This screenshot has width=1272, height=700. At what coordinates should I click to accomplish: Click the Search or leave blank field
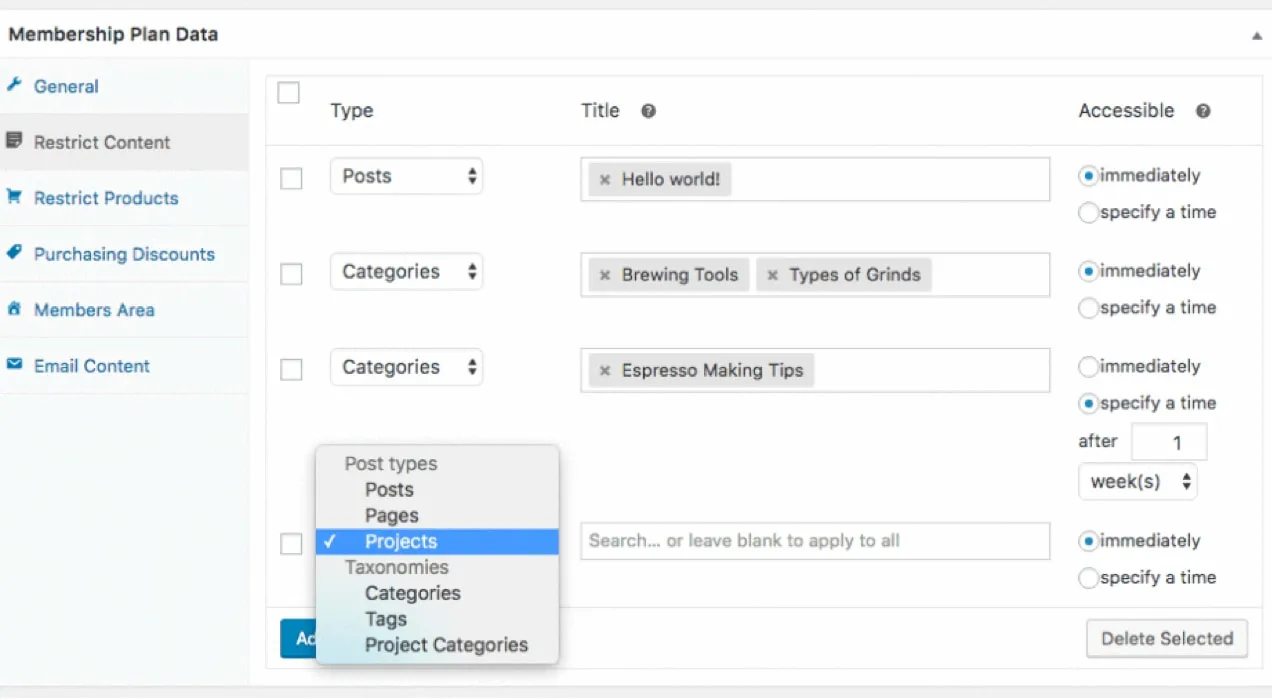pyautogui.click(x=815, y=541)
